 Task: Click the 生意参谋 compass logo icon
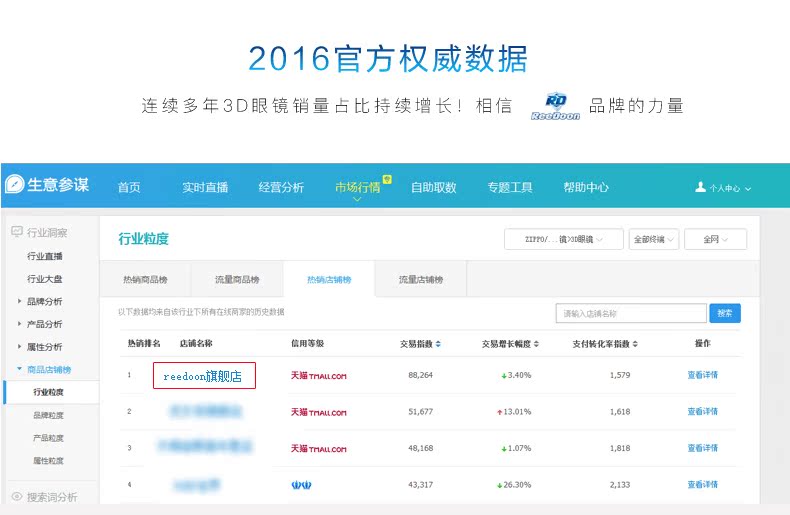15,184
